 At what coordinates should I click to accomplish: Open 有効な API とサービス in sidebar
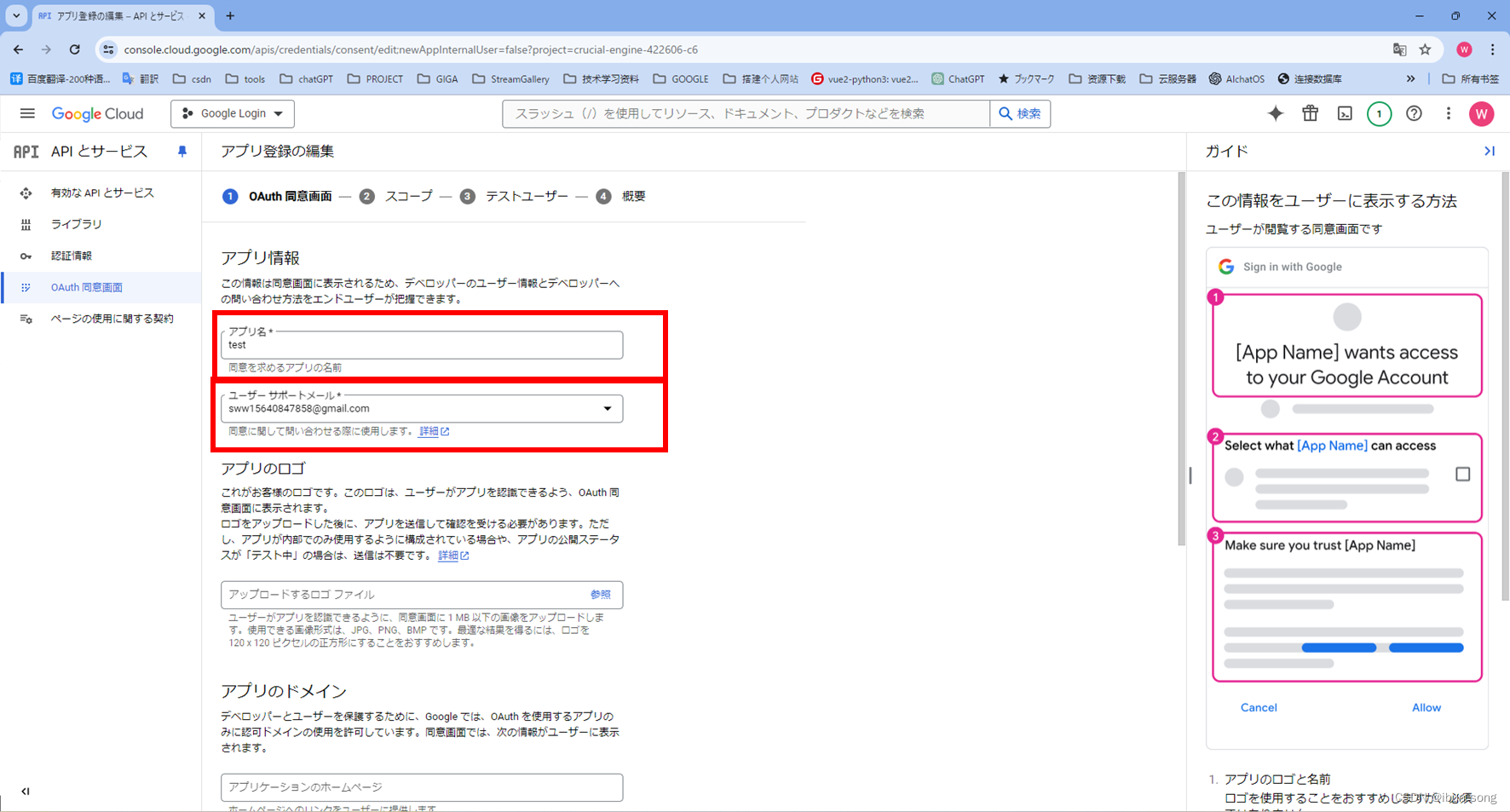pos(102,193)
